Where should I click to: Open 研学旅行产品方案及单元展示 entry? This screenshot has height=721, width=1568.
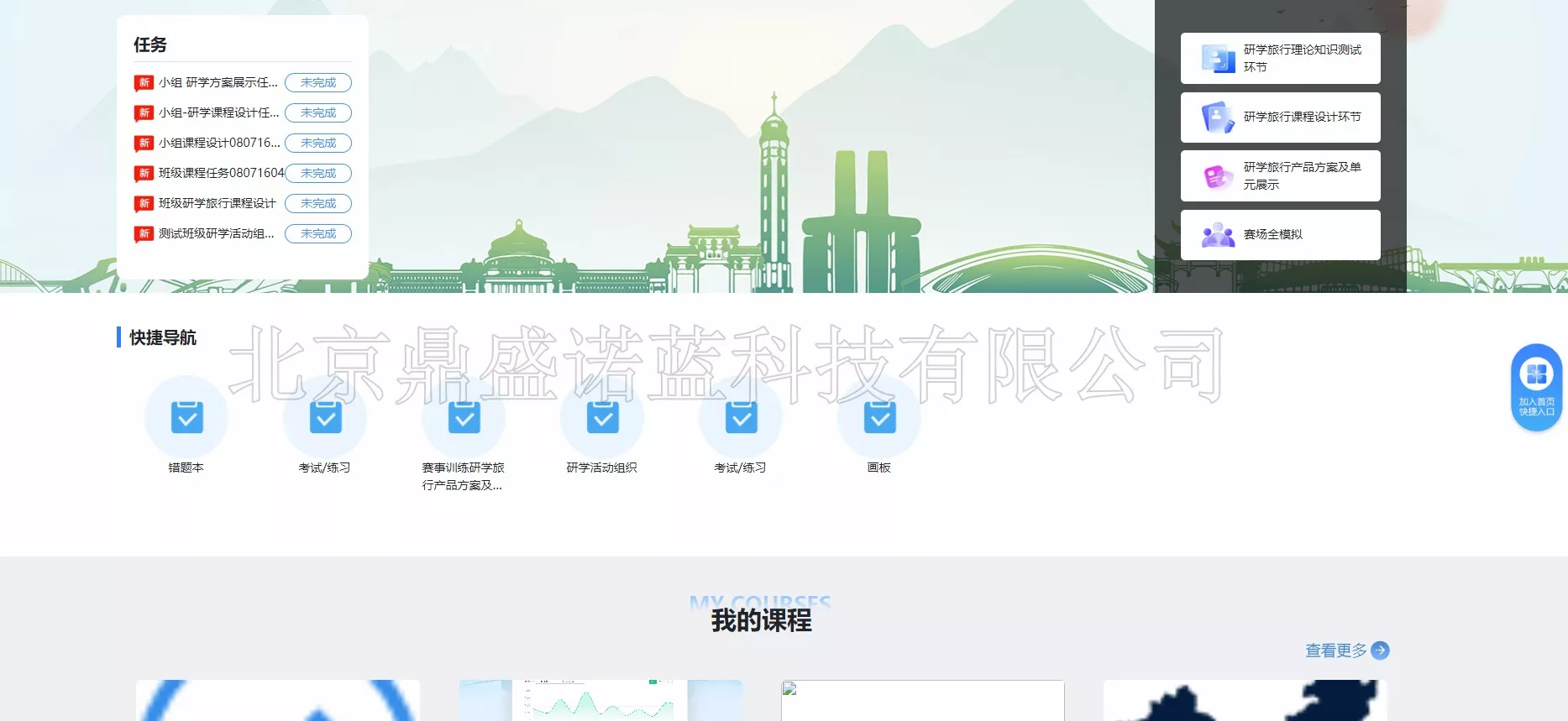[x=1280, y=176]
